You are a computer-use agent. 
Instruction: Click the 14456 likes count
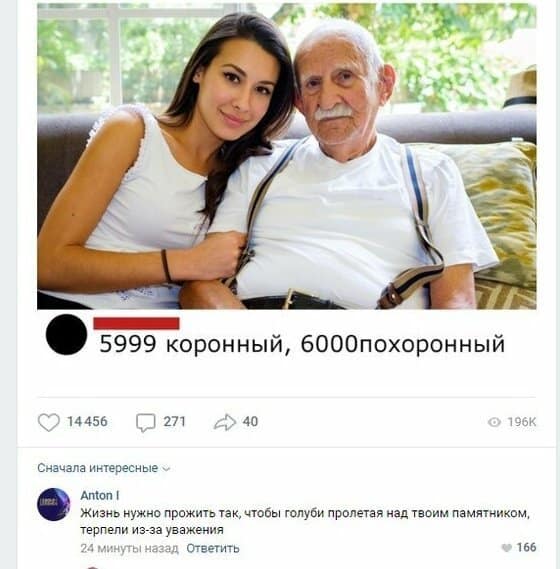[87, 422]
